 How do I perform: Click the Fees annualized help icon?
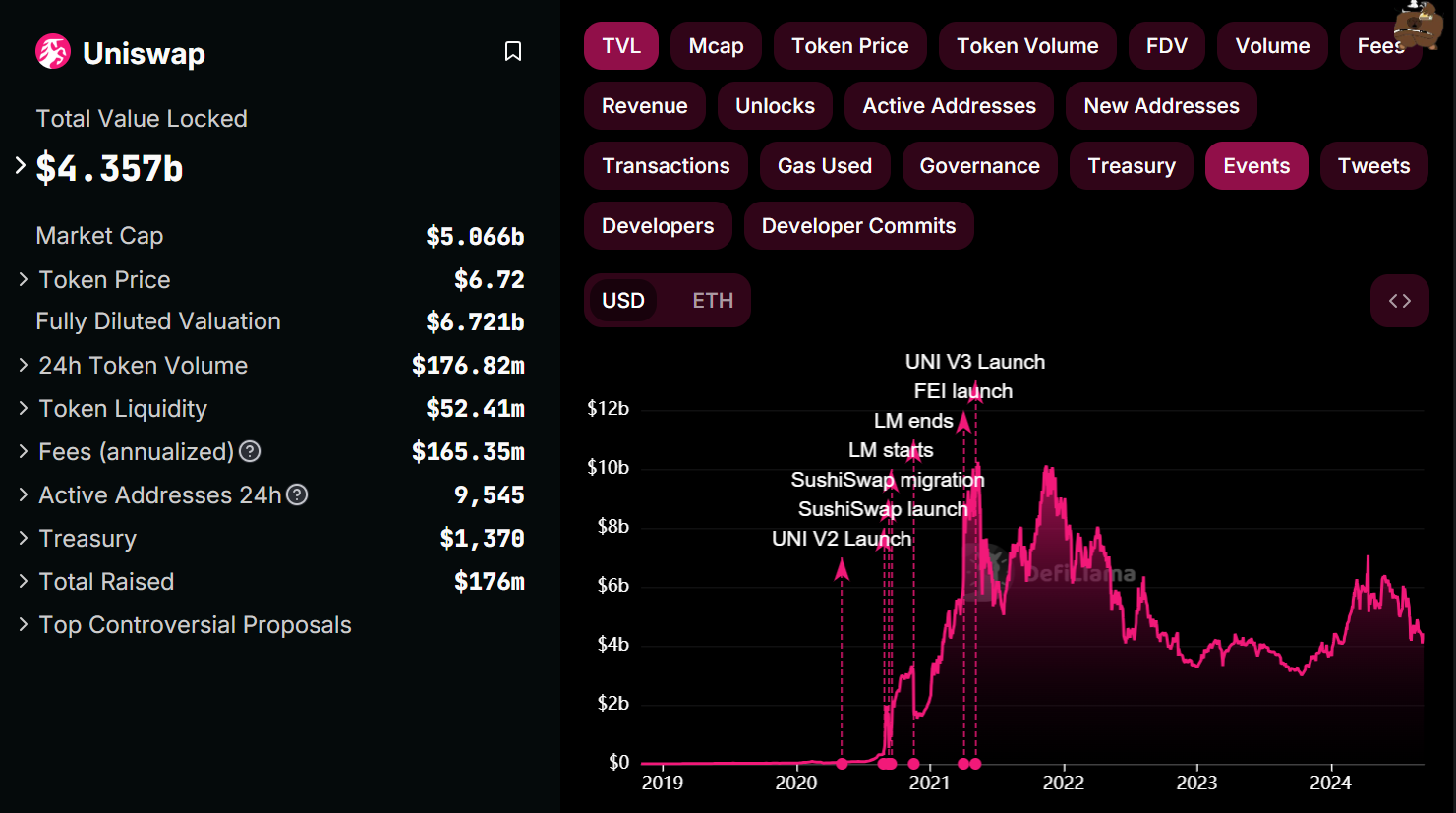coord(251,451)
